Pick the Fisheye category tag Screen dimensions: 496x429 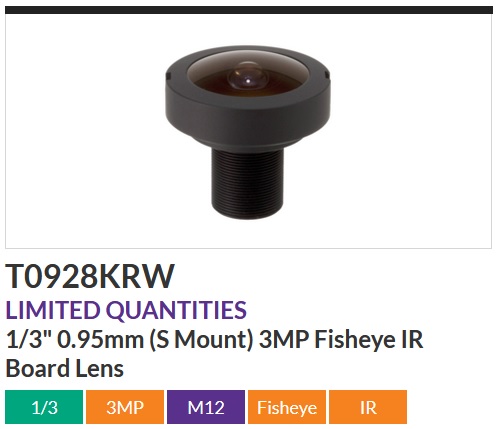(287, 407)
